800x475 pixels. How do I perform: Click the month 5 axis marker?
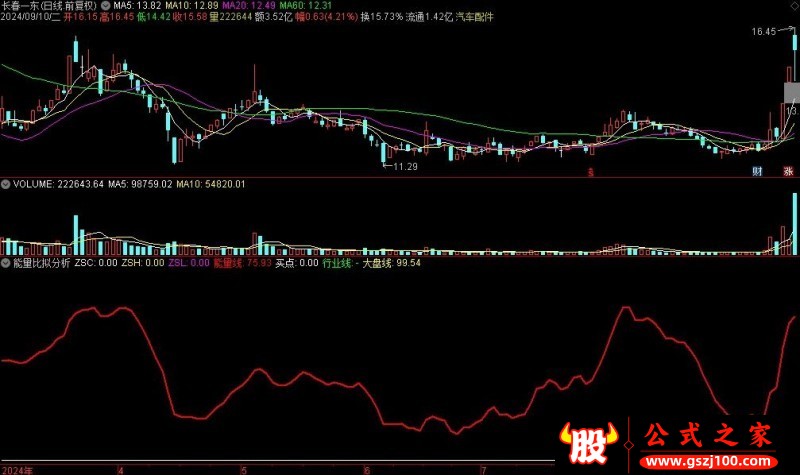244,470
